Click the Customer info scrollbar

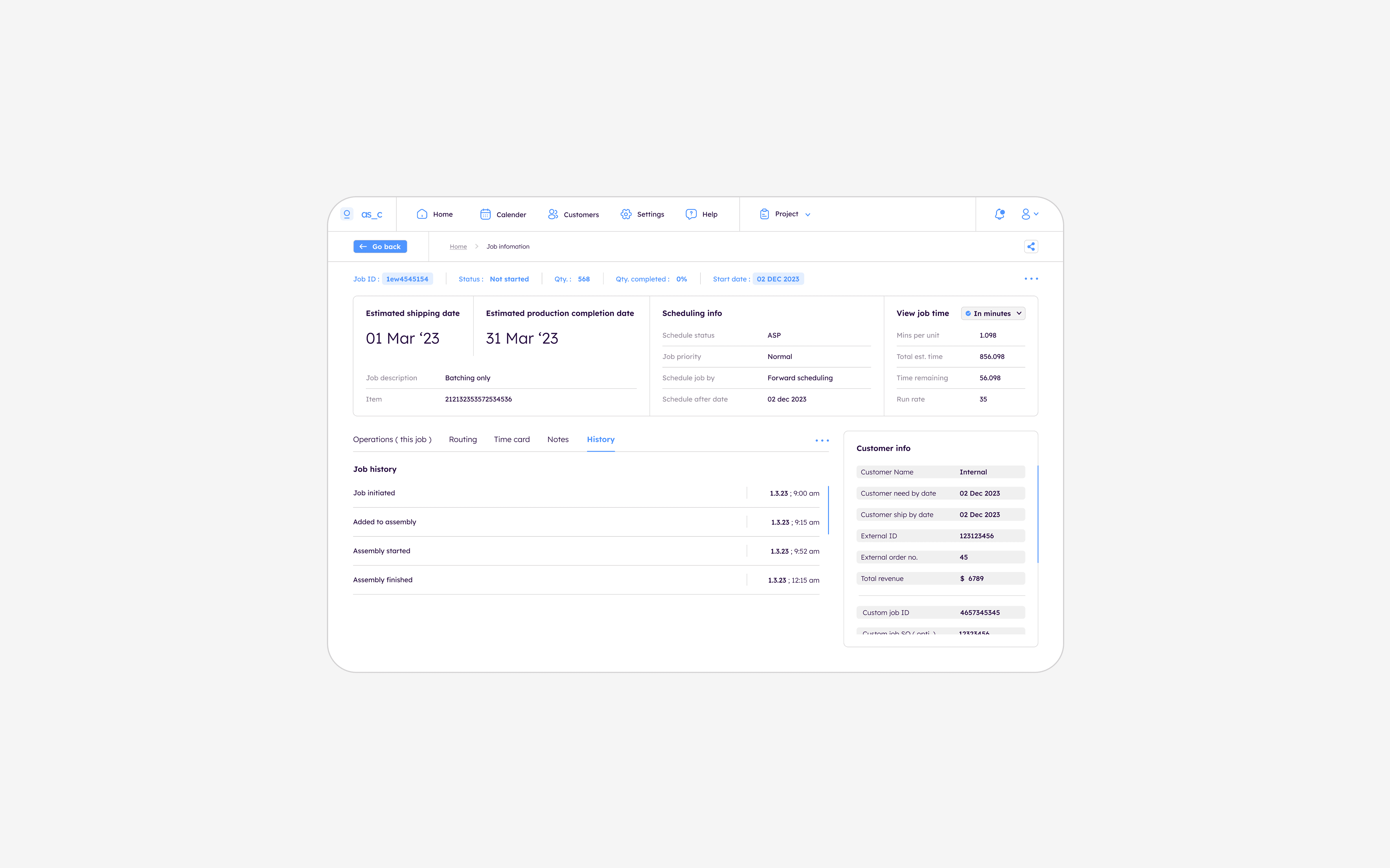coord(1038,514)
